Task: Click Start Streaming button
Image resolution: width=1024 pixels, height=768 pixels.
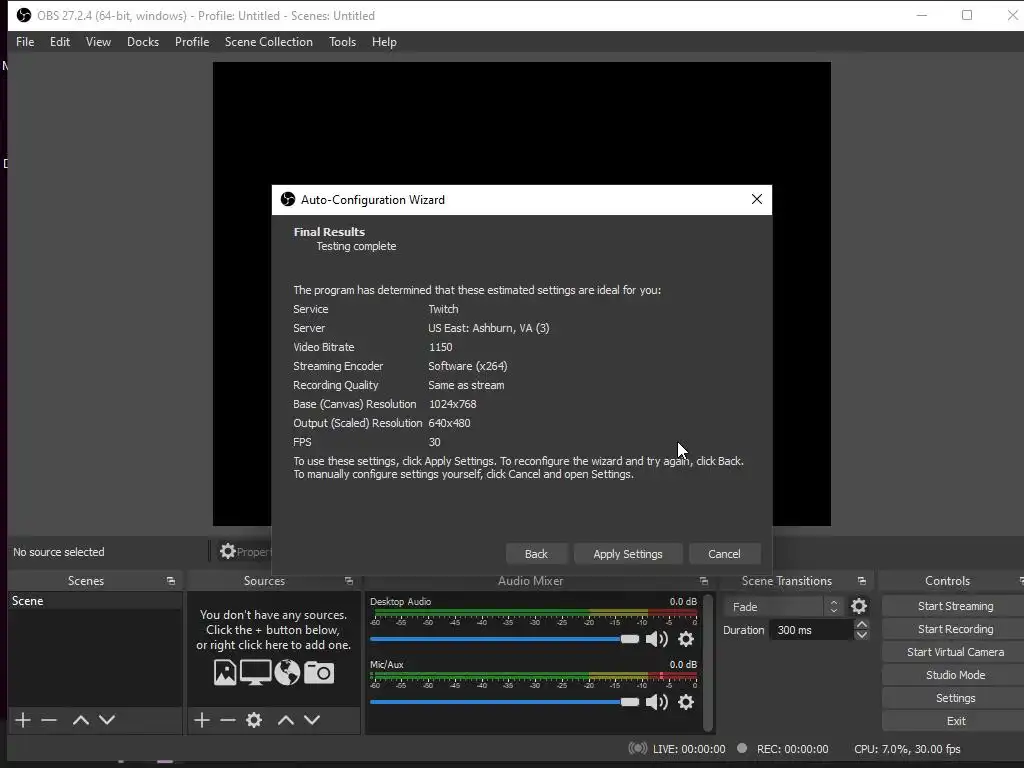Action: pos(955,606)
